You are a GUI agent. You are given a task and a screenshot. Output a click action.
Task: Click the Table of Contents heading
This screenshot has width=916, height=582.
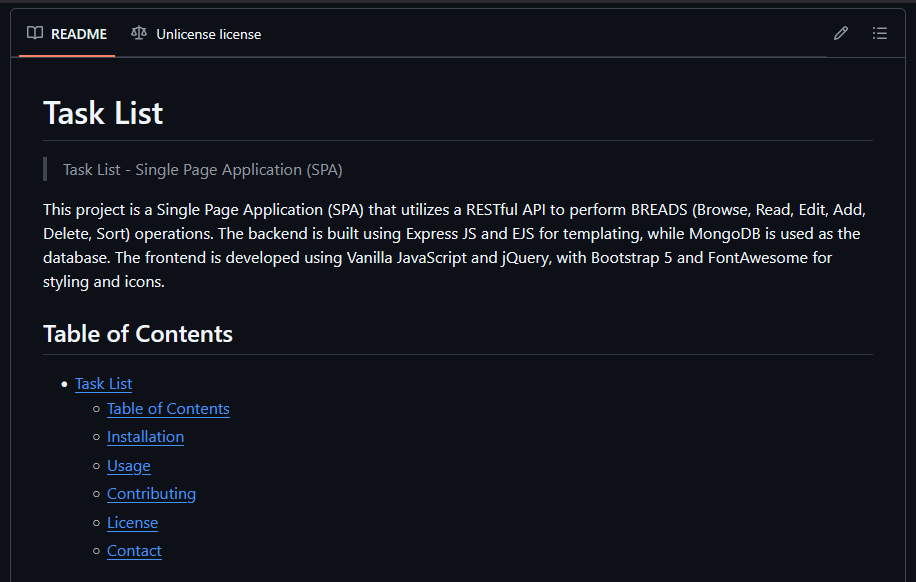tap(138, 334)
